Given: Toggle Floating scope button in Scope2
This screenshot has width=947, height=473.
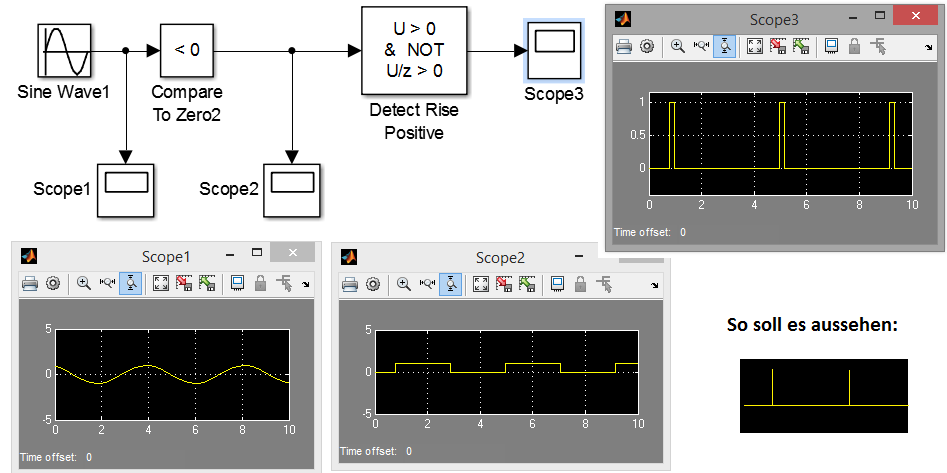Looking at the screenshot, I should tap(558, 284).
